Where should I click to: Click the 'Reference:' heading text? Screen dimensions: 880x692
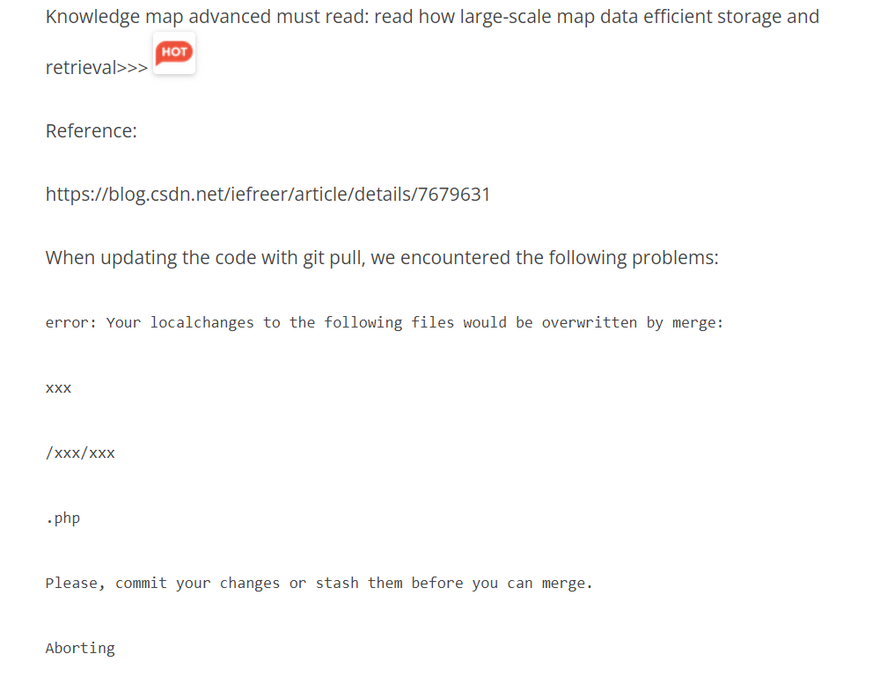(x=91, y=131)
